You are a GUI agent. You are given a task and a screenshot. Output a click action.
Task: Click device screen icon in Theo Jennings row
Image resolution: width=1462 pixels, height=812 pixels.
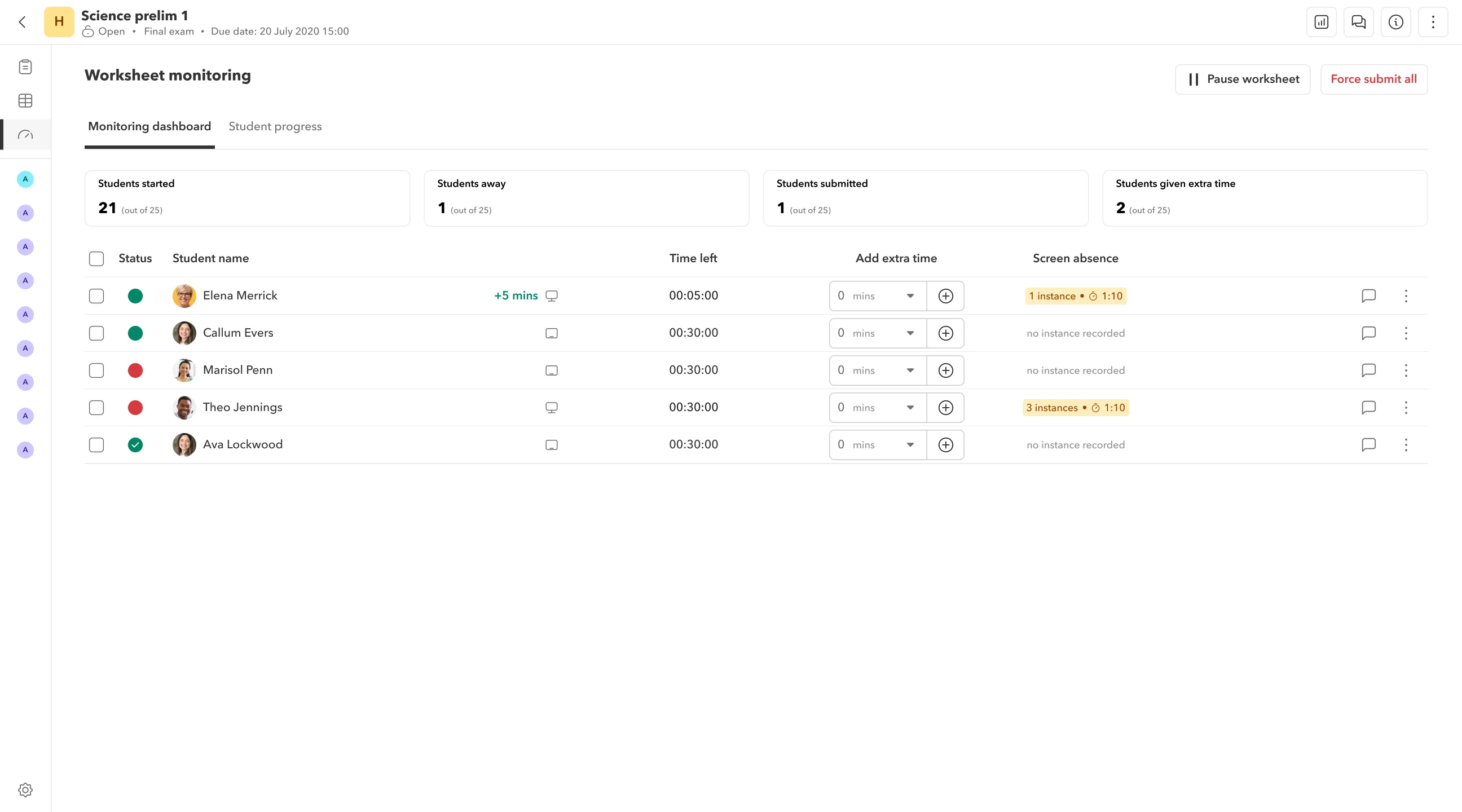coord(552,408)
